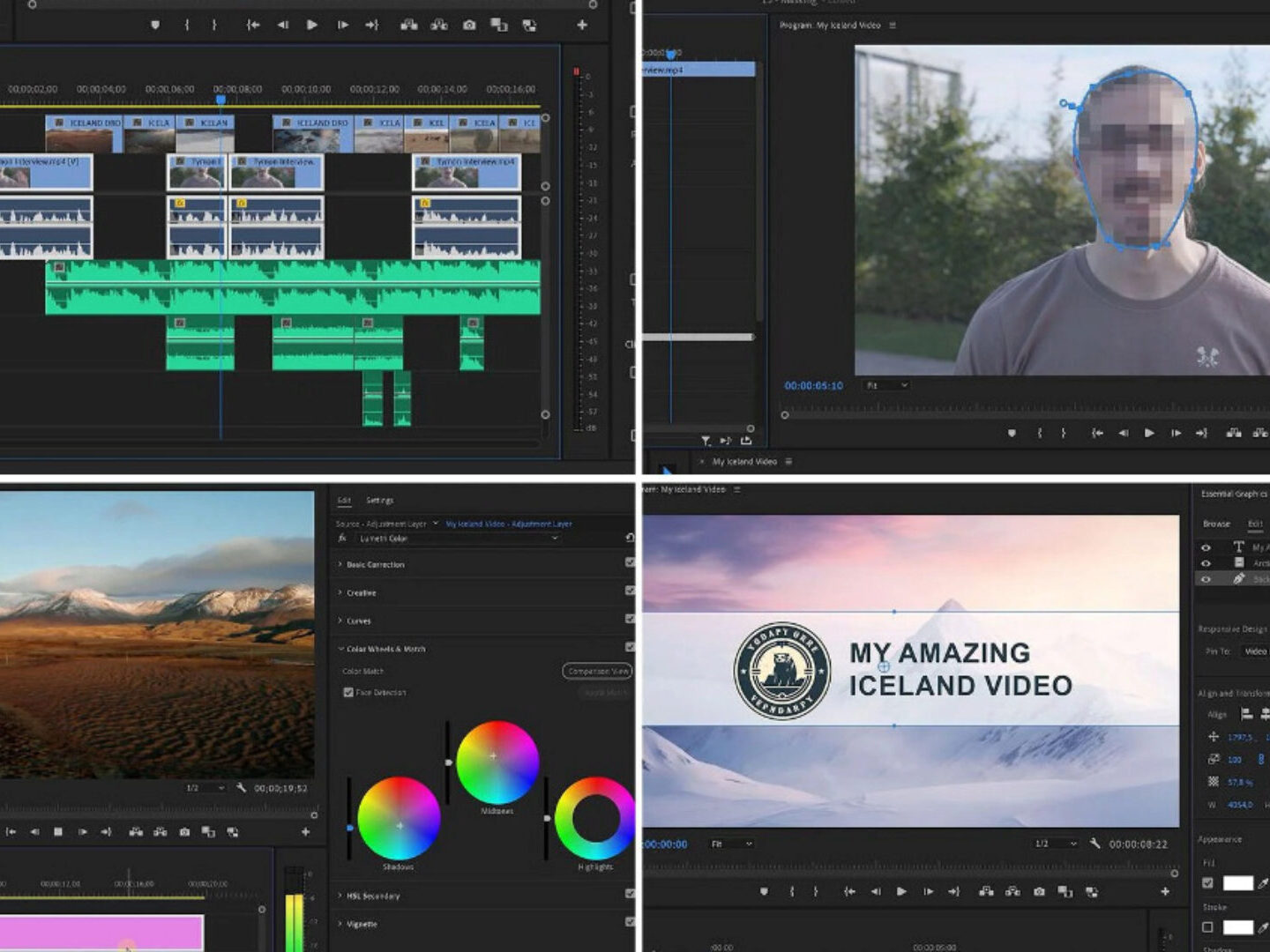Open the Fit zoom dropdown under the title monitor

731,844
